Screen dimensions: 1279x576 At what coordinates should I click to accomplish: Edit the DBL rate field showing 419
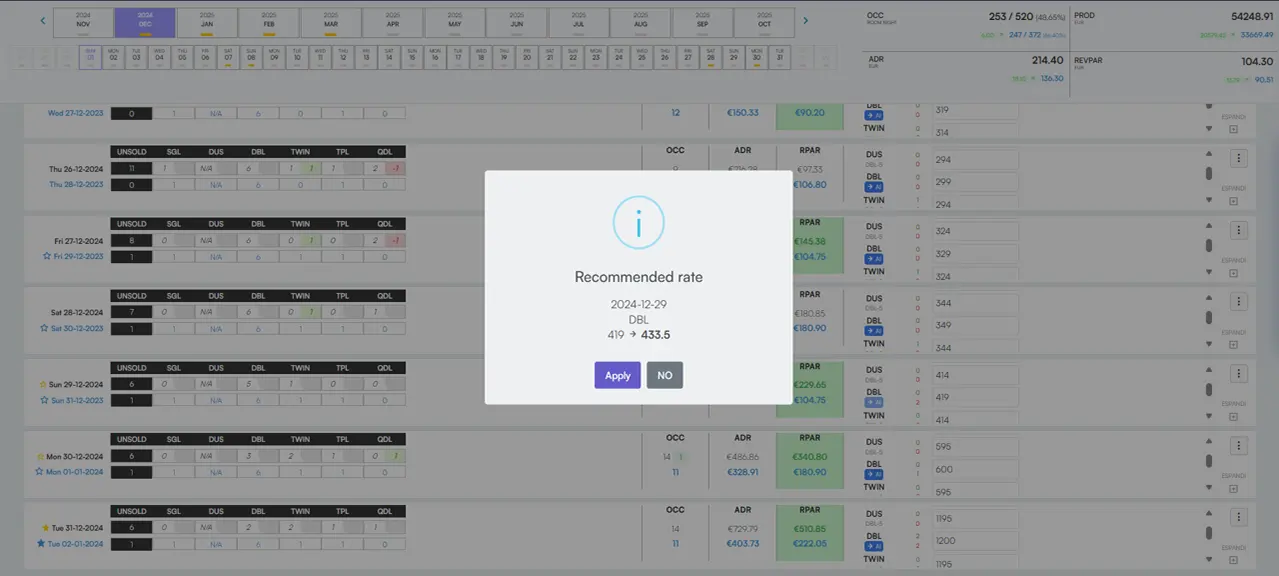tap(975, 397)
